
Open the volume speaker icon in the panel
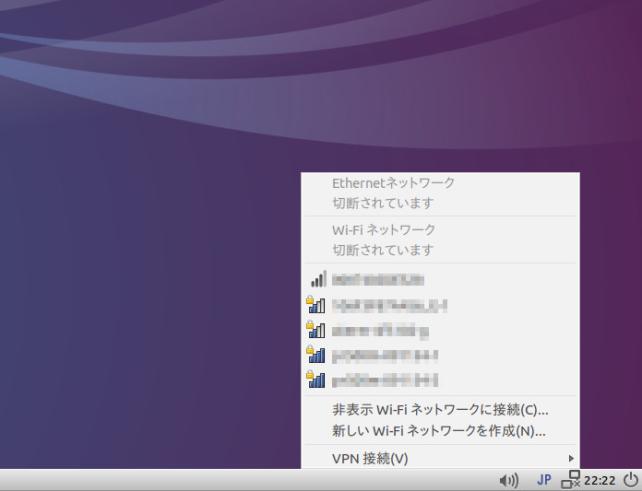tap(509, 480)
